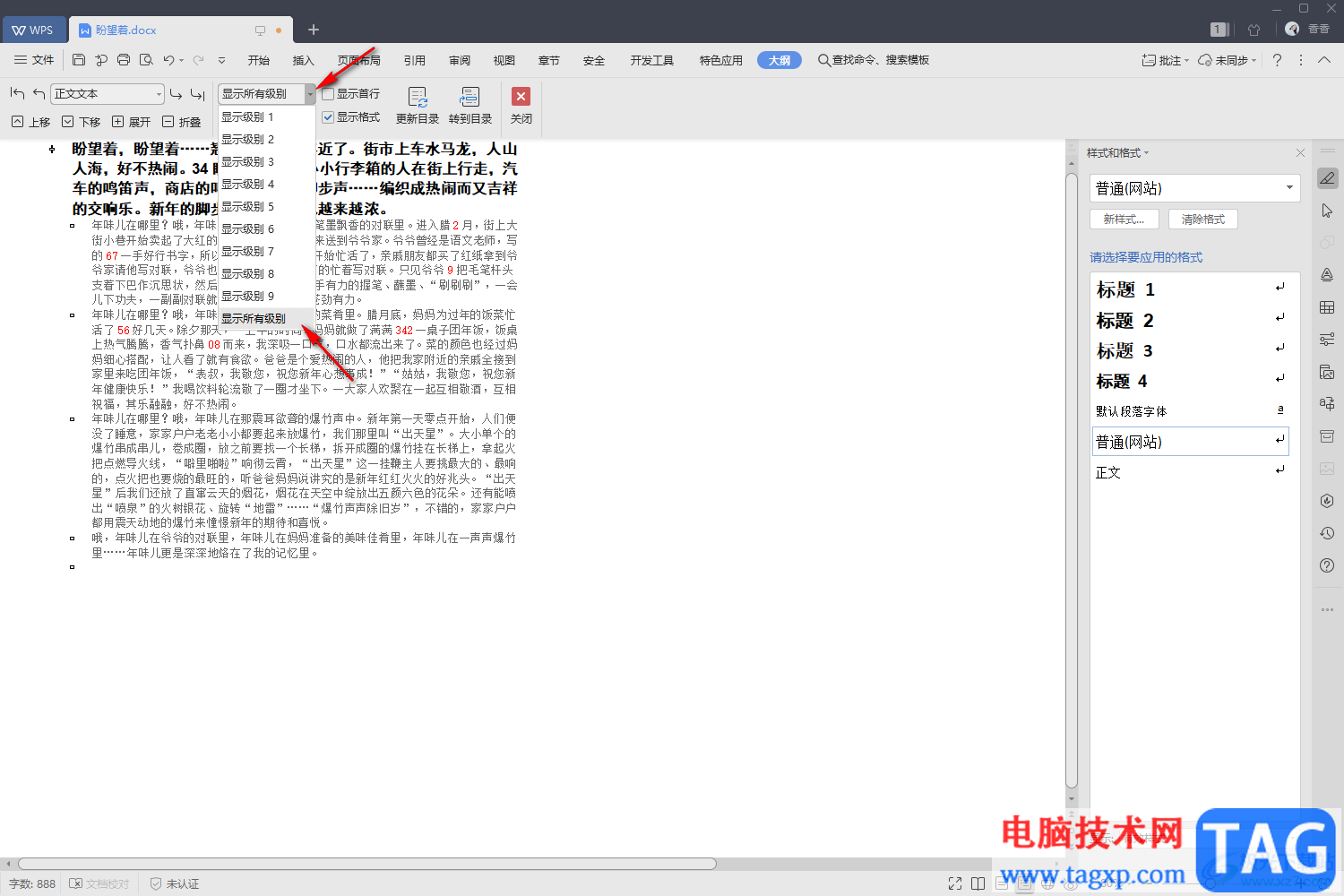Switch to the Review tab
The image size is (1344, 896).
click(460, 60)
